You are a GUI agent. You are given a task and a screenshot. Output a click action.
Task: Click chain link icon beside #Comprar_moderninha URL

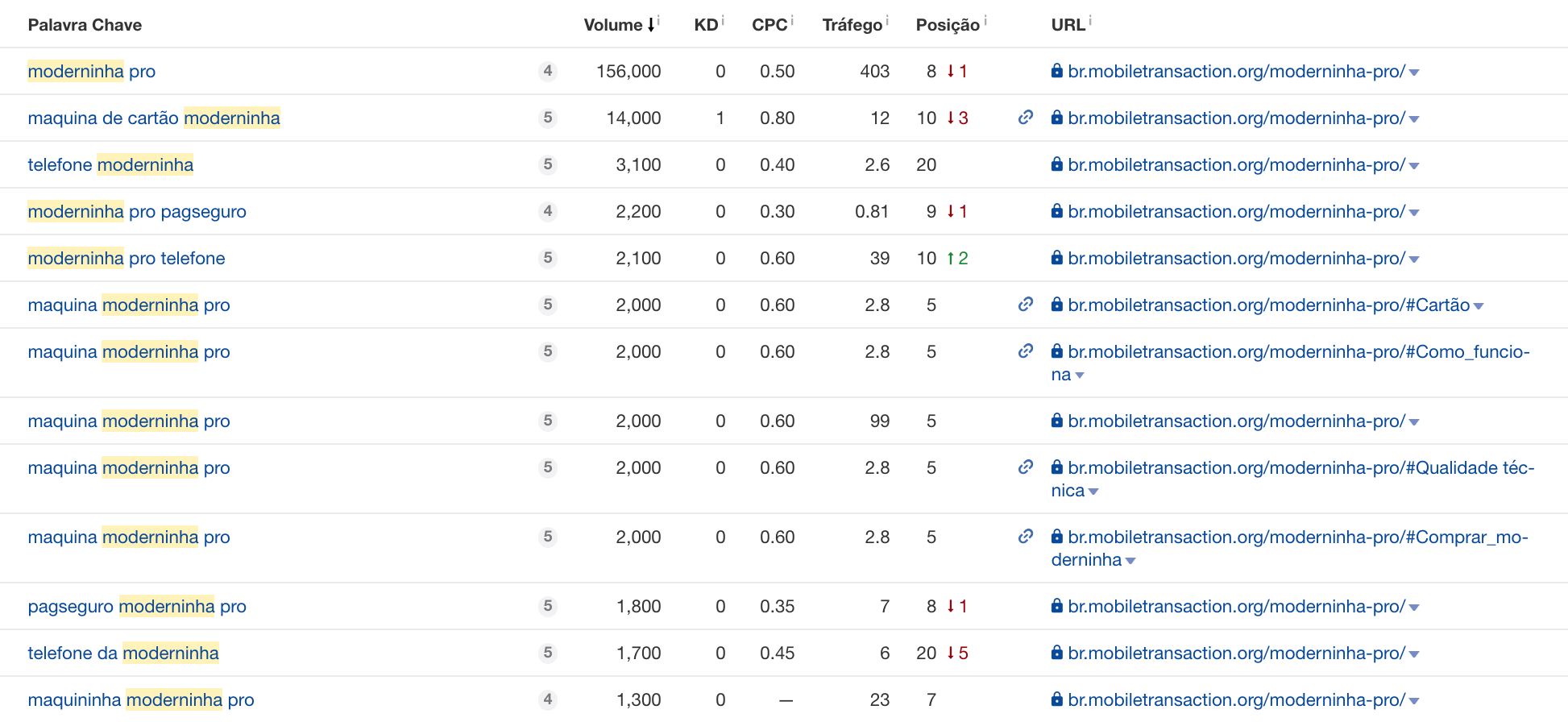tap(1026, 537)
